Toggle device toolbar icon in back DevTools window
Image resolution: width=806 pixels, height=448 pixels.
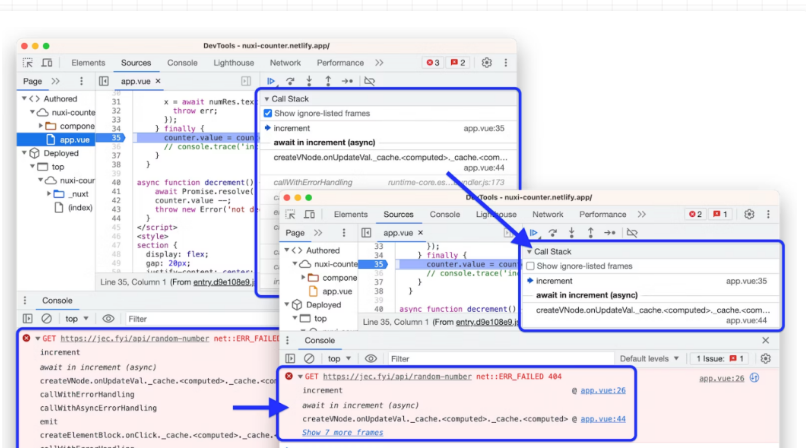(x=47, y=63)
